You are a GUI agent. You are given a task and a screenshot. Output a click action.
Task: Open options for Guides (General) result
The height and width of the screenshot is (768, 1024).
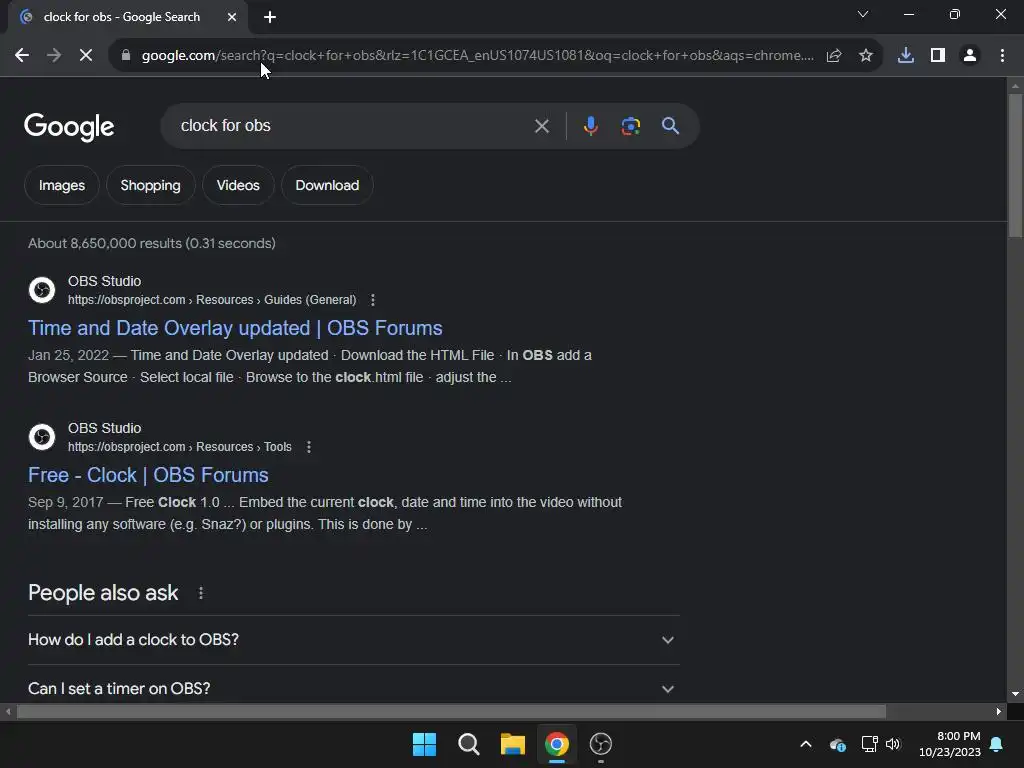coord(373,300)
